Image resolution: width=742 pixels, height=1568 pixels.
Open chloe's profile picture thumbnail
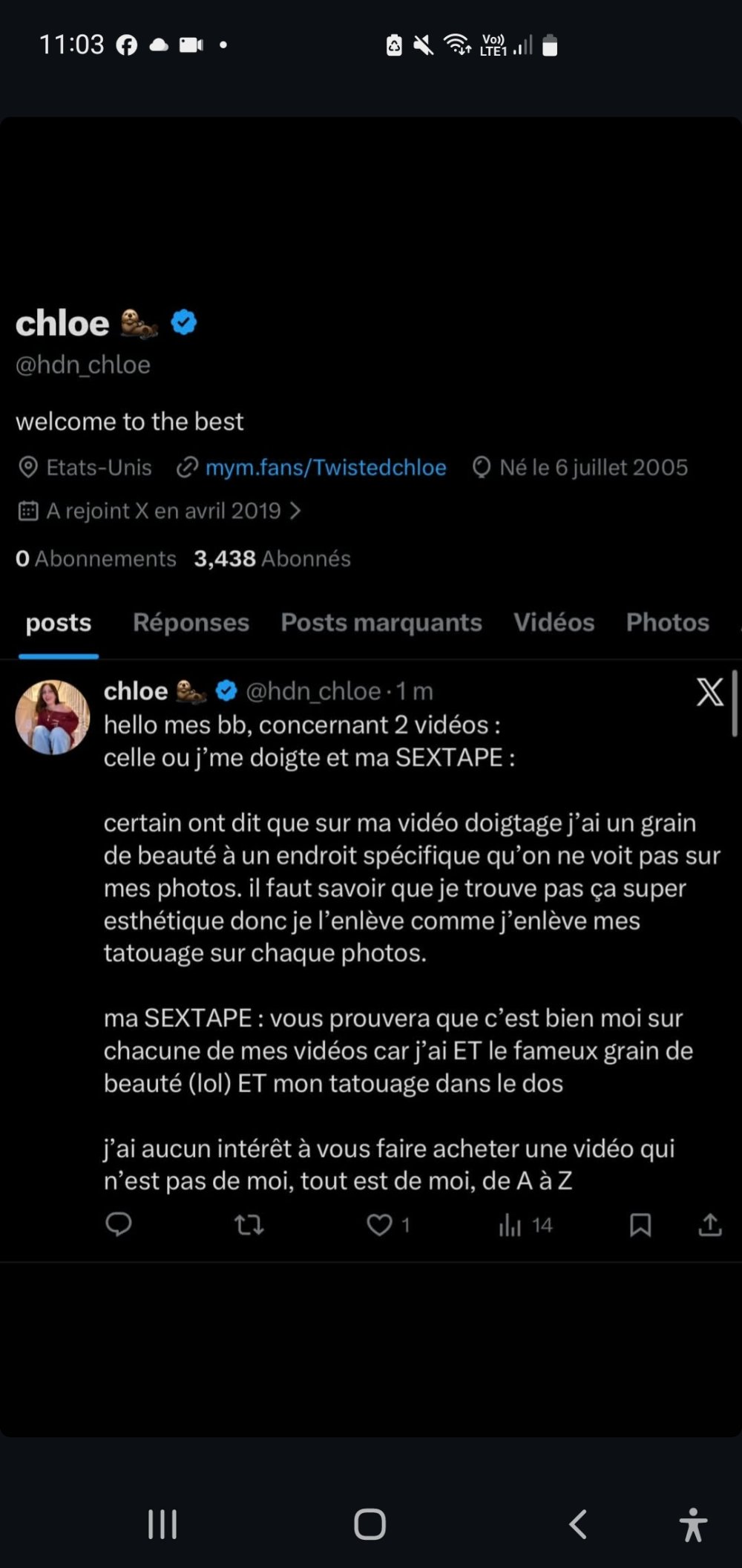click(53, 717)
